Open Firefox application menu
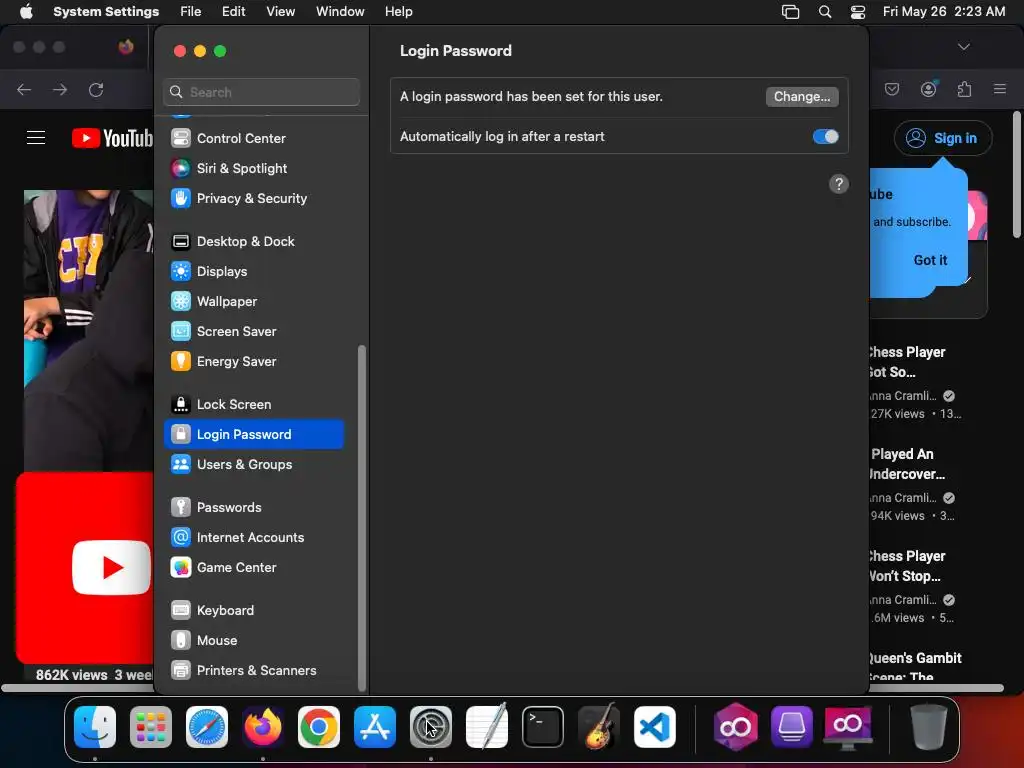This screenshot has height=768, width=1024. (x=1000, y=89)
